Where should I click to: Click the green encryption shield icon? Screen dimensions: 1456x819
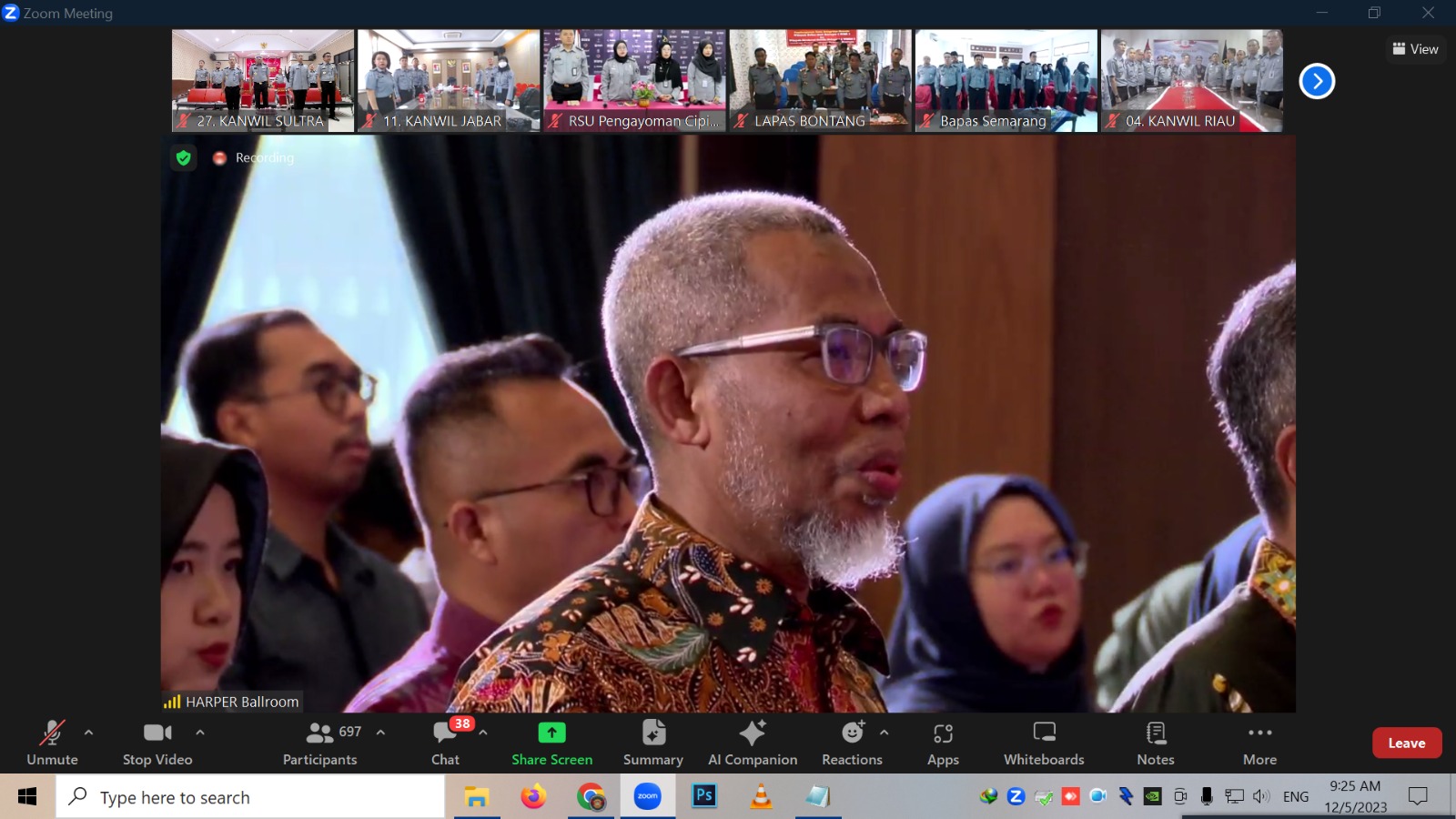click(x=184, y=158)
